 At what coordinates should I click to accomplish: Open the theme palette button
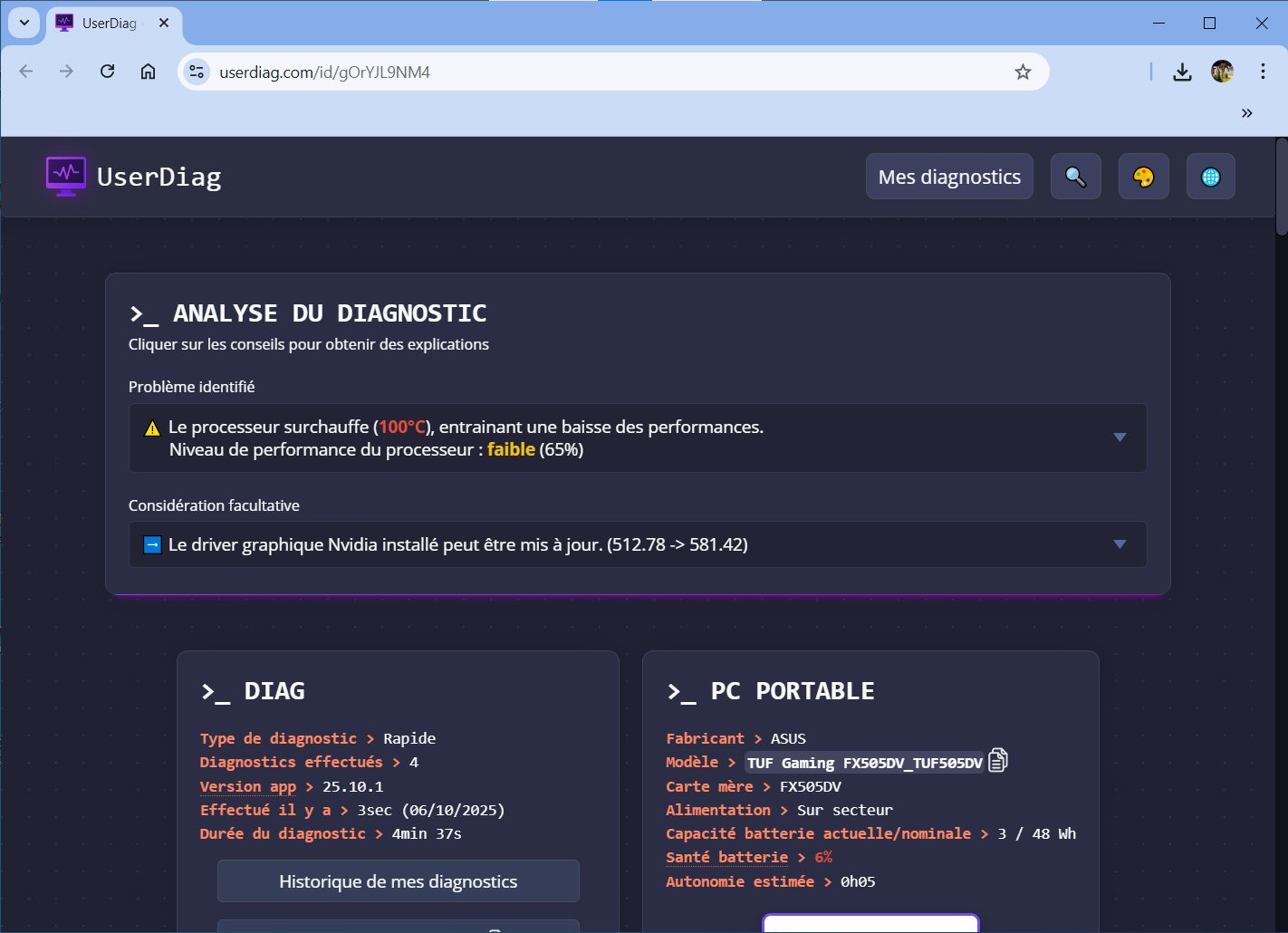pyautogui.click(x=1143, y=177)
